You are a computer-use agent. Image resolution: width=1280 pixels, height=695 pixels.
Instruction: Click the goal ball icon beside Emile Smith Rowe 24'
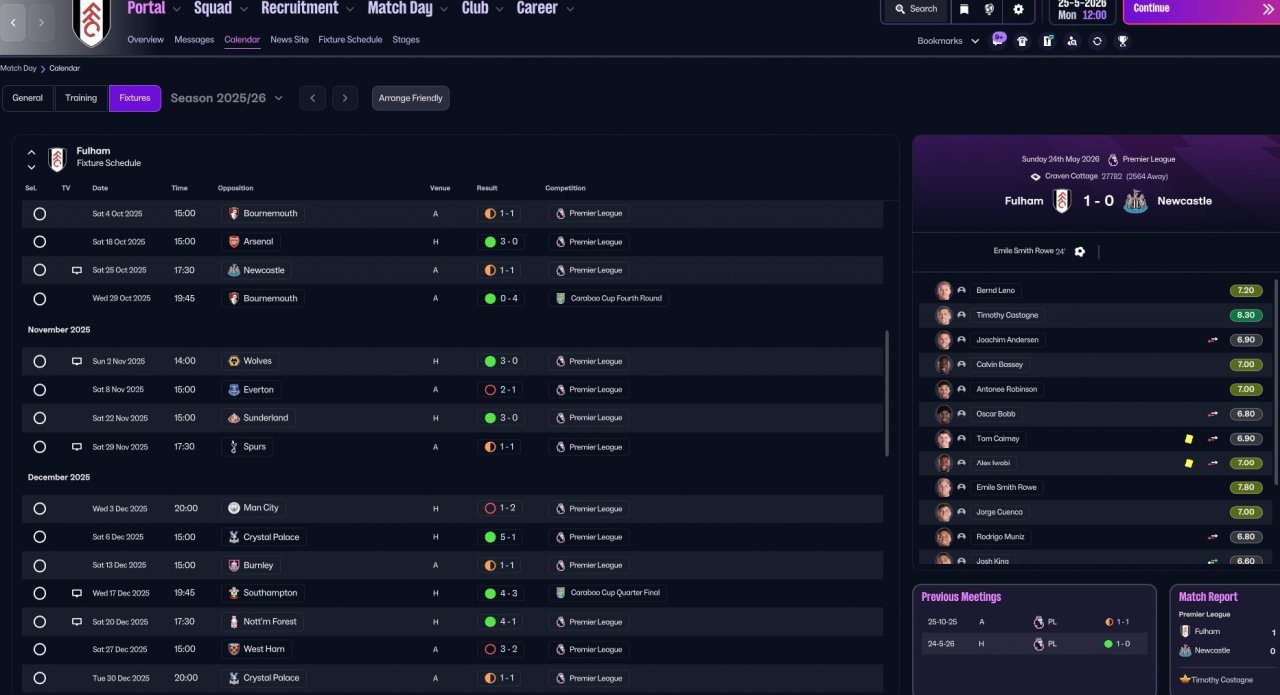tap(1080, 251)
